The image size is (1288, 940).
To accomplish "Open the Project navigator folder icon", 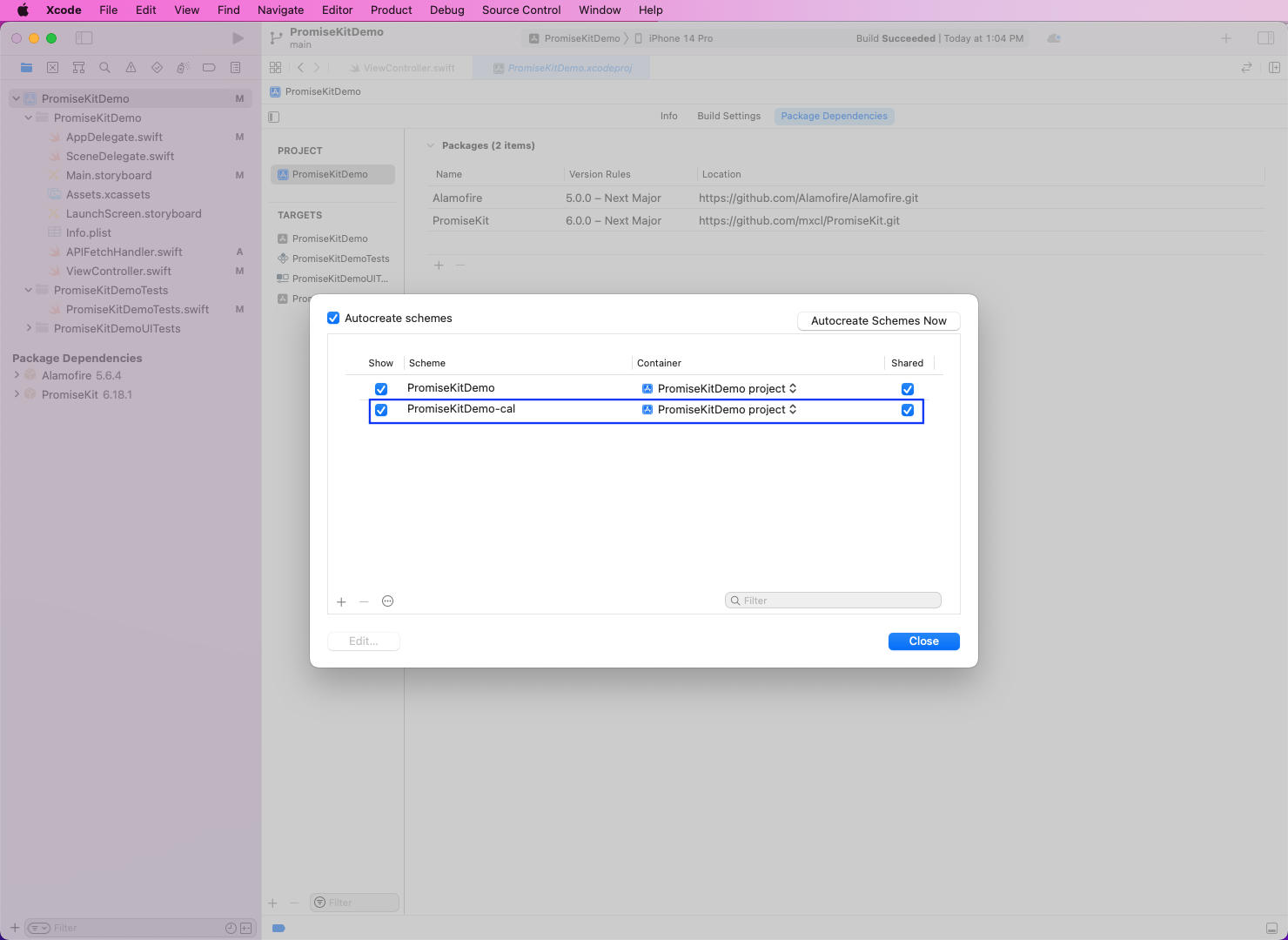I will pyautogui.click(x=26, y=67).
